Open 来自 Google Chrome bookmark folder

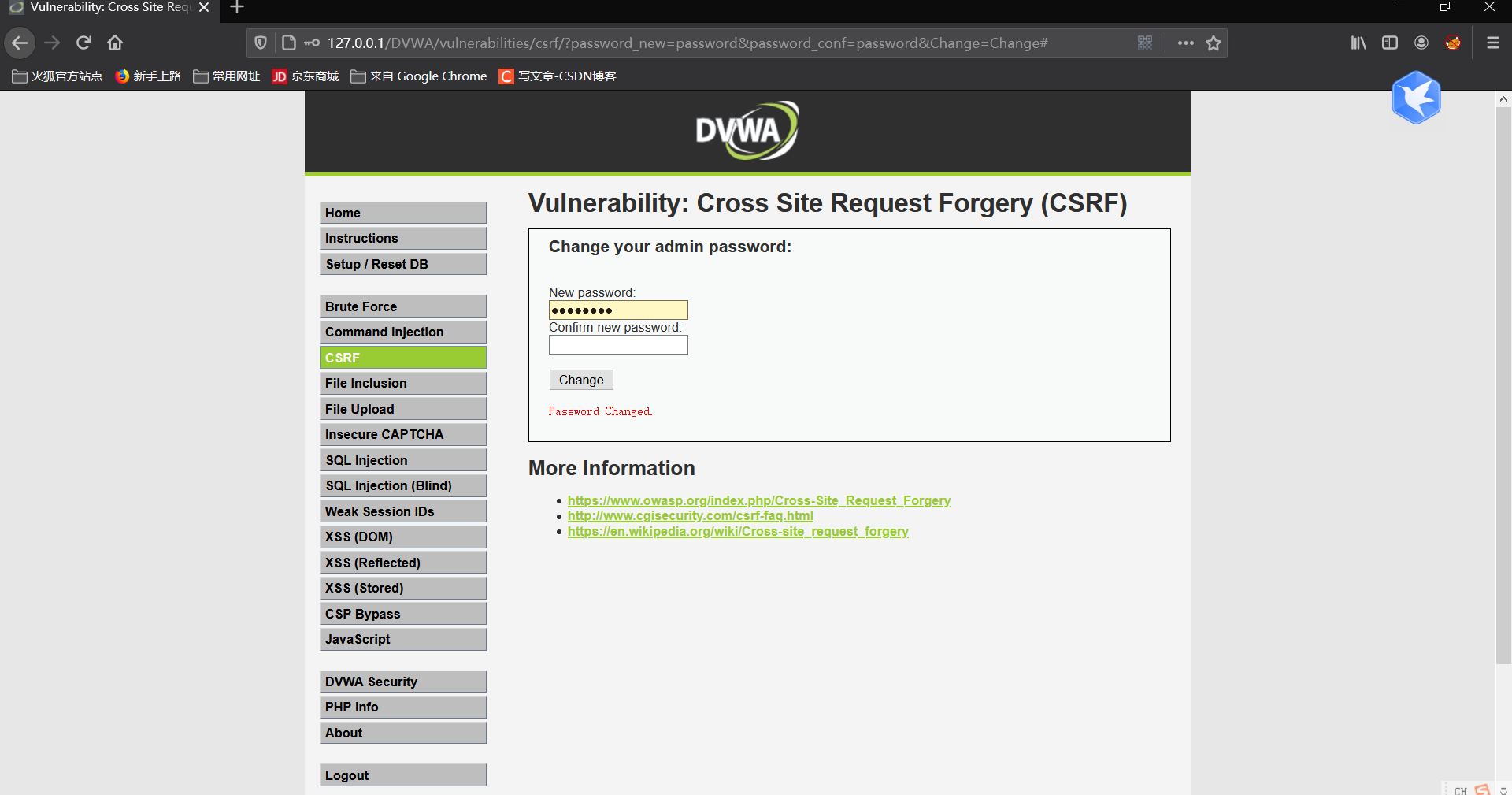point(419,76)
